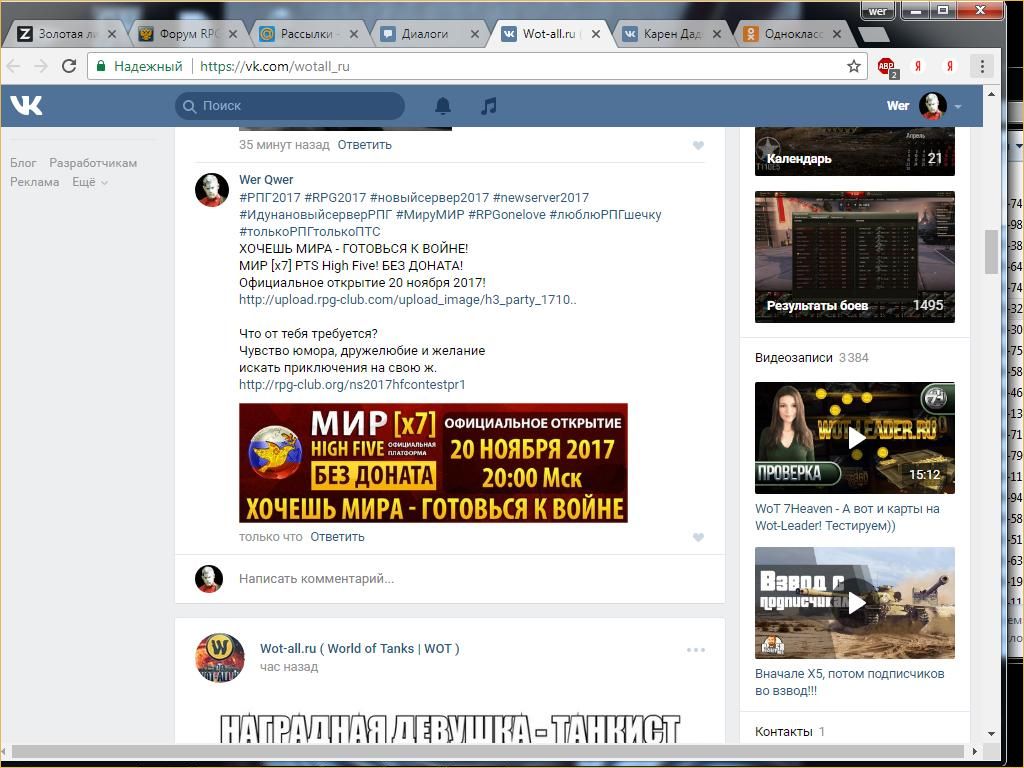1024x768 pixels.
Task: Click the Wer Qwer comment avatar
Action: 212,190
